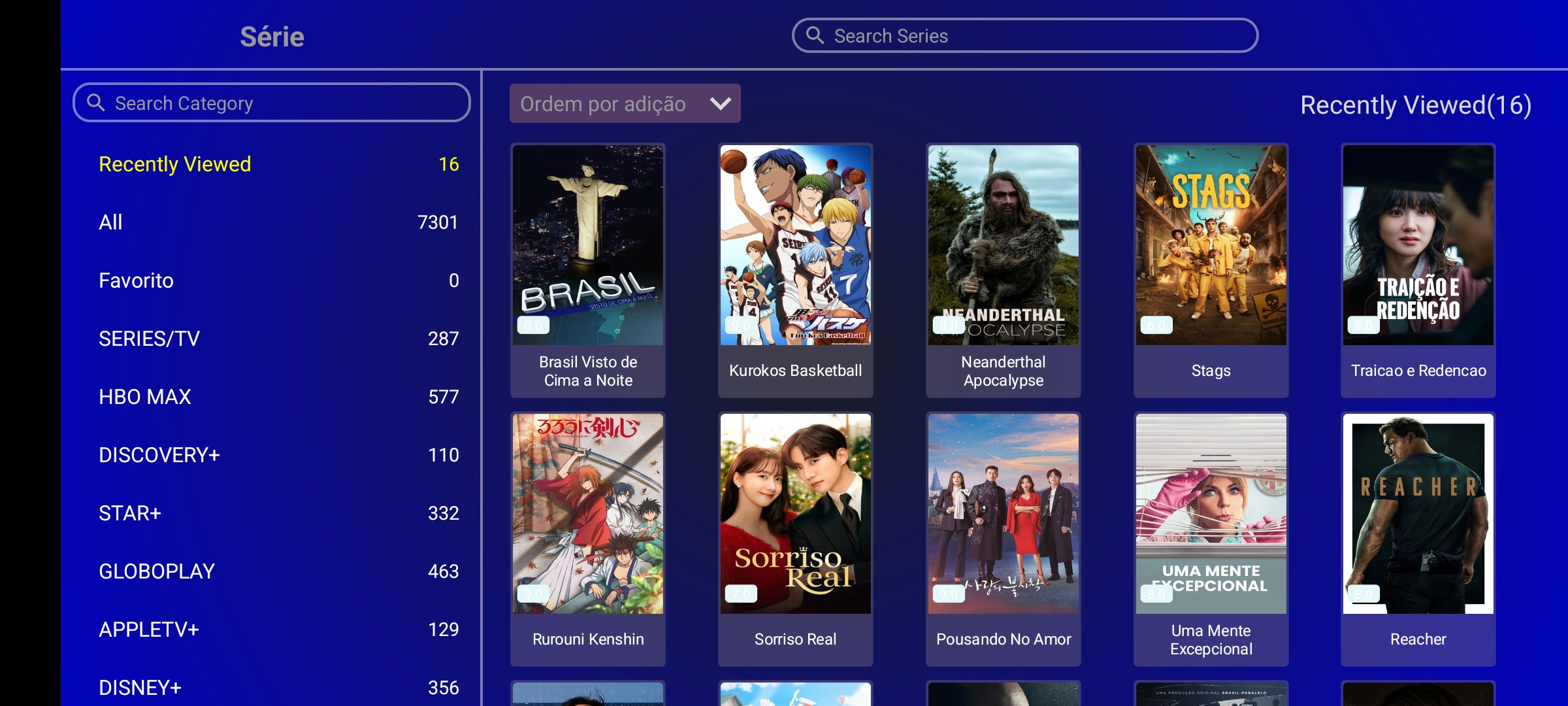This screenshot has height=706, width=1568.
Task: Click the Neanderthal Apocalypse title label
Action: (x=1003, y=371)
